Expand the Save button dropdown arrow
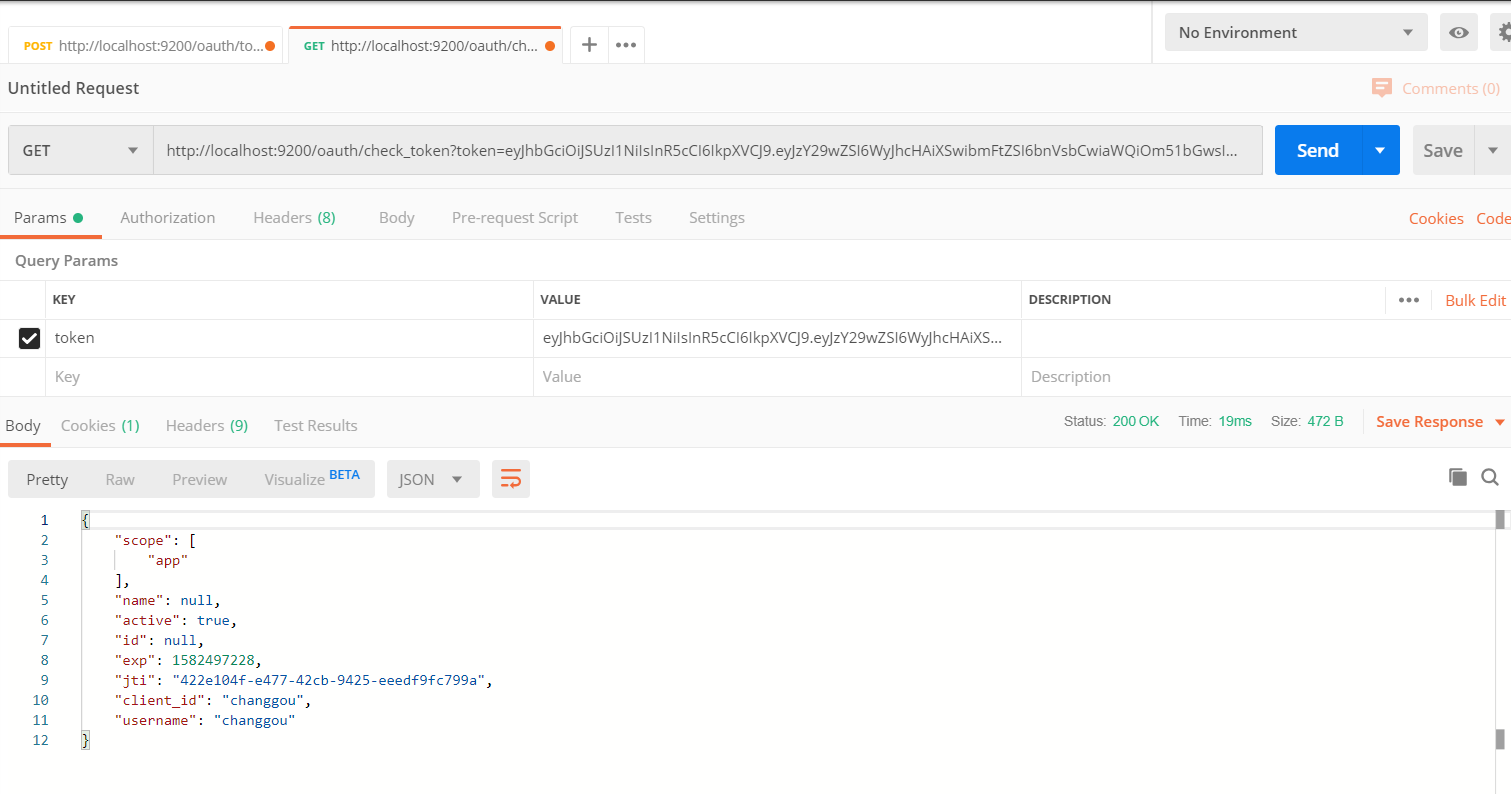 [1493, 150]
